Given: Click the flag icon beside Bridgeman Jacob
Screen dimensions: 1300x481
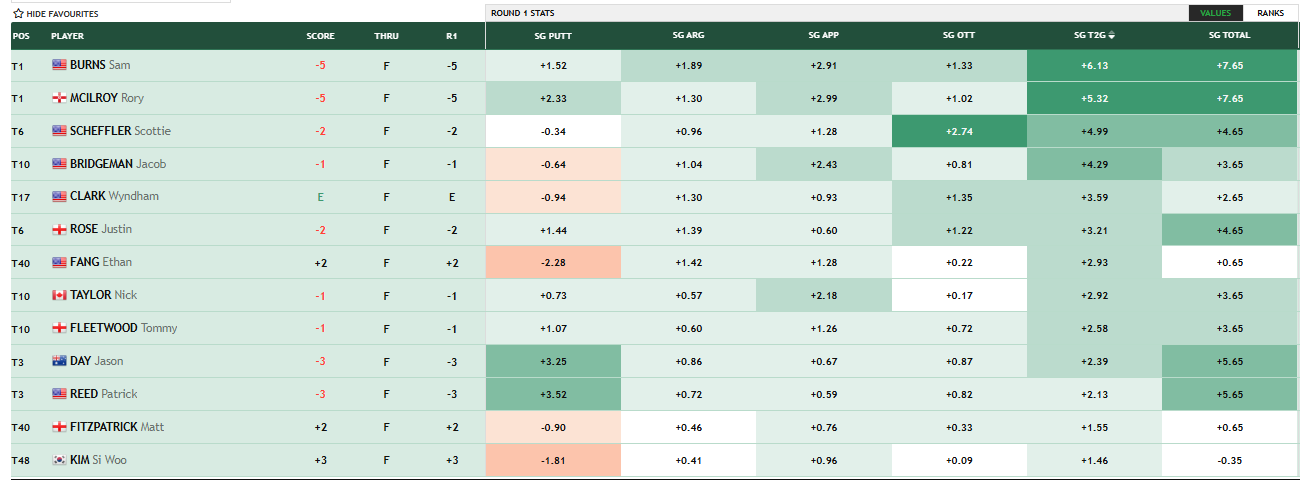Looking at the screenshot, I should pyautogui.click(x=59, y=164).
